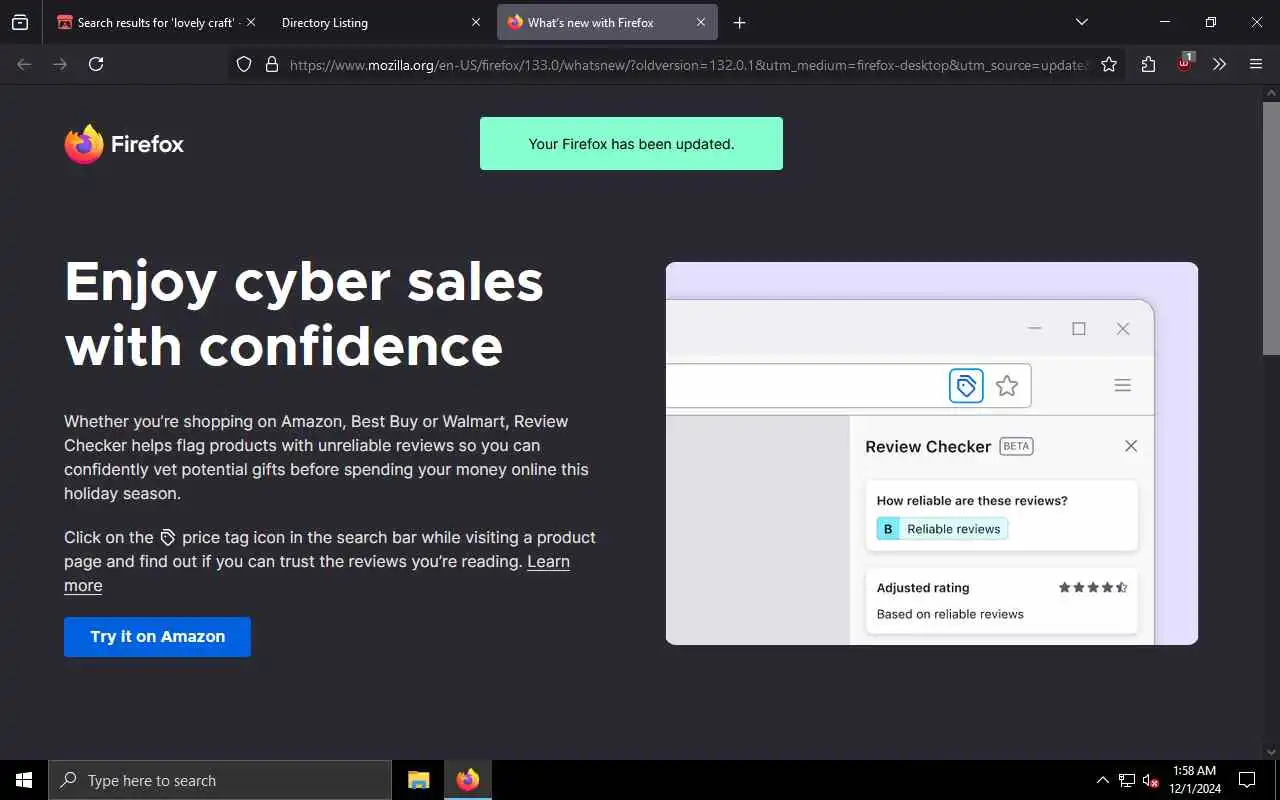Image resolution: width=1280 pixels, height=800 pixels.
Task: Close the Directory Listing tab
Action: click(476, 22)
